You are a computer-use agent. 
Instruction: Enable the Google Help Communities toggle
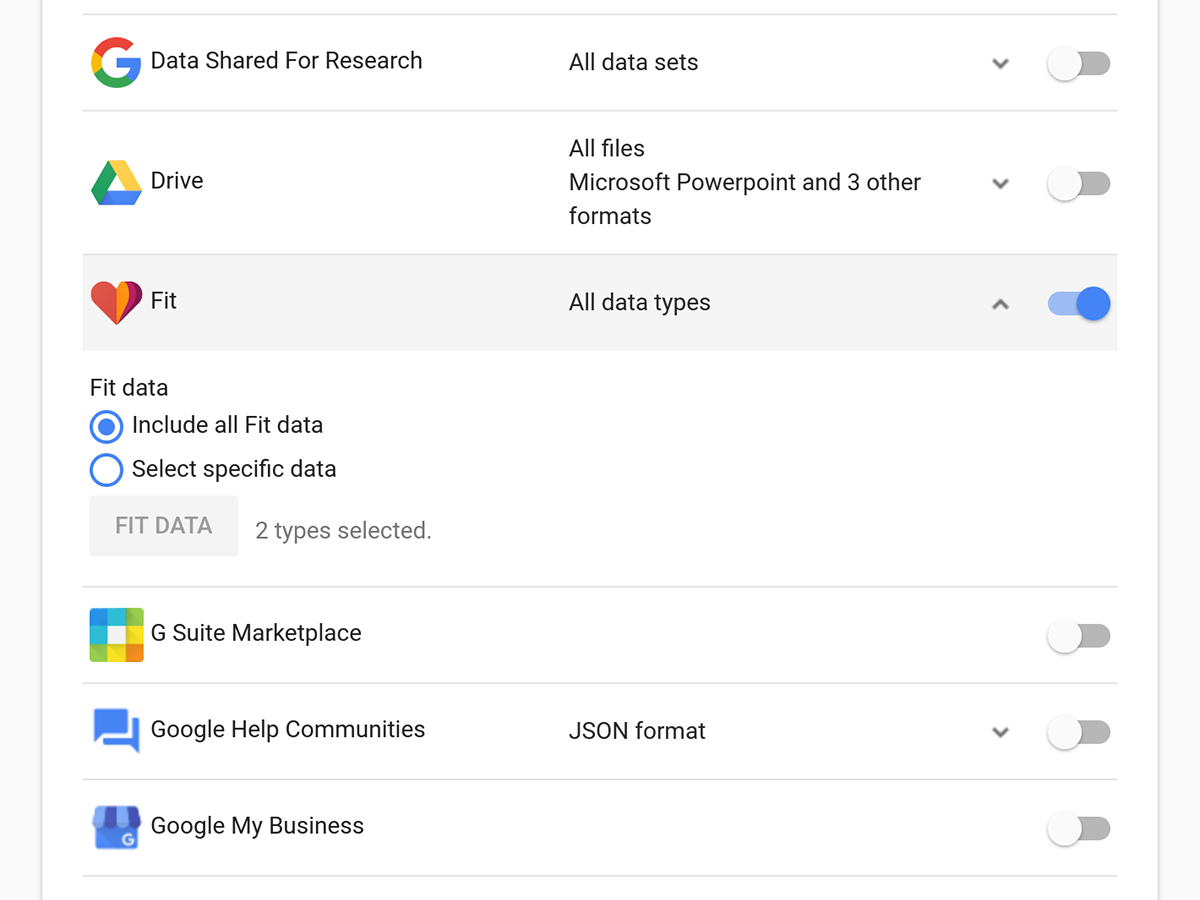1078,731
